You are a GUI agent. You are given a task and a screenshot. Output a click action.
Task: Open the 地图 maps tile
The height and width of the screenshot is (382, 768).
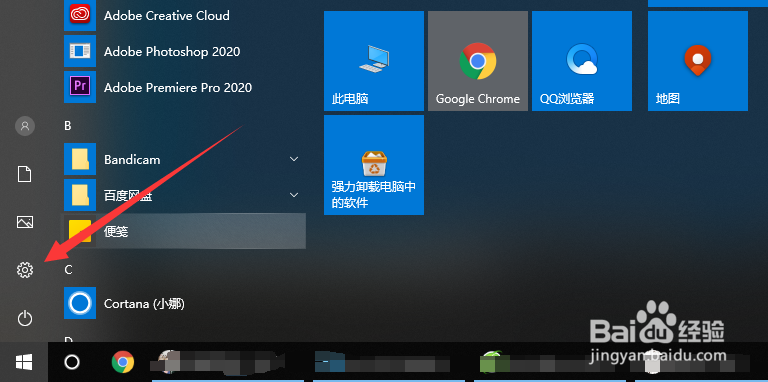pyautogui.click(x=698, y=61)
